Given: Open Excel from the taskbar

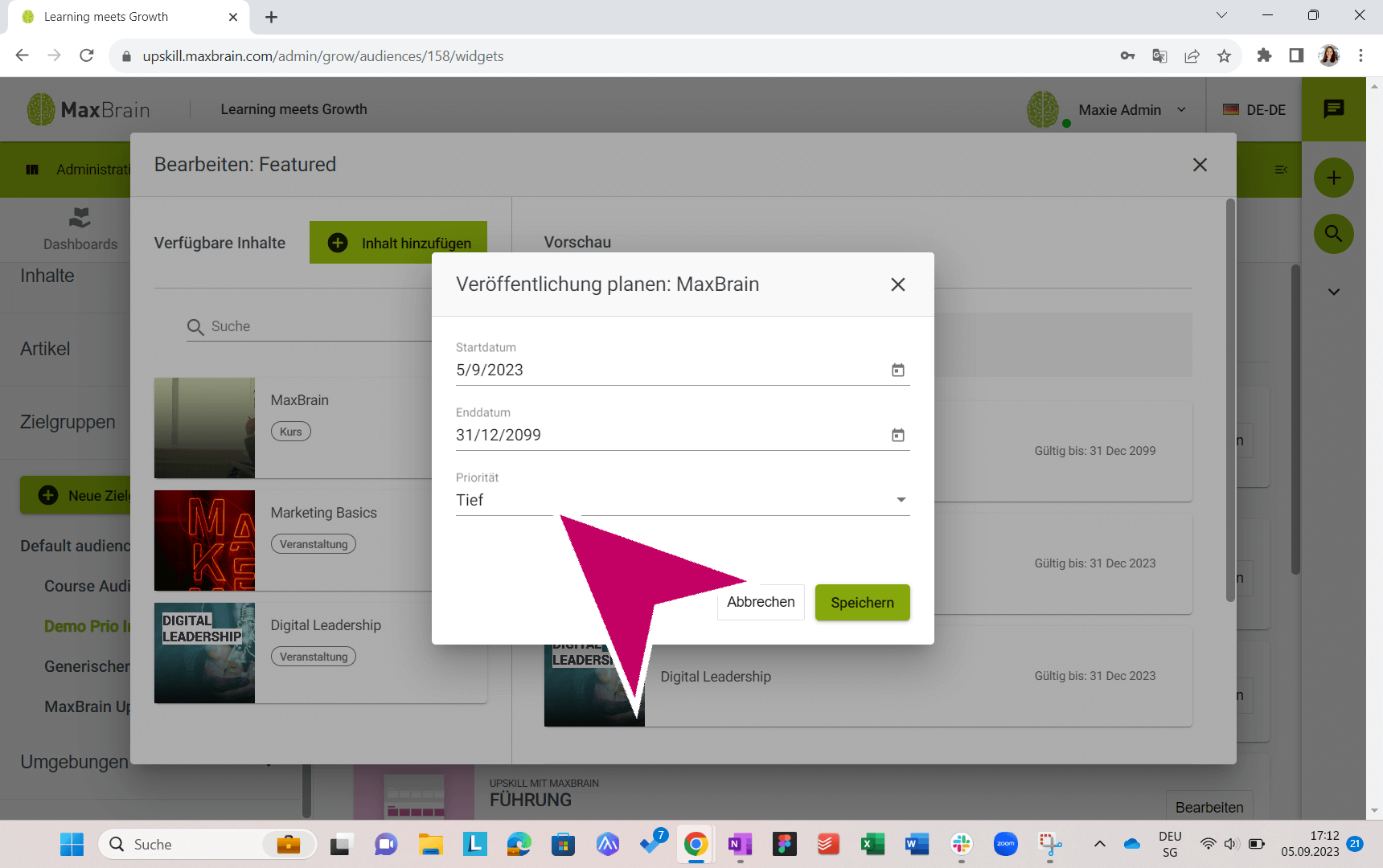Looking at the screenshot, I should coord(872,844).
